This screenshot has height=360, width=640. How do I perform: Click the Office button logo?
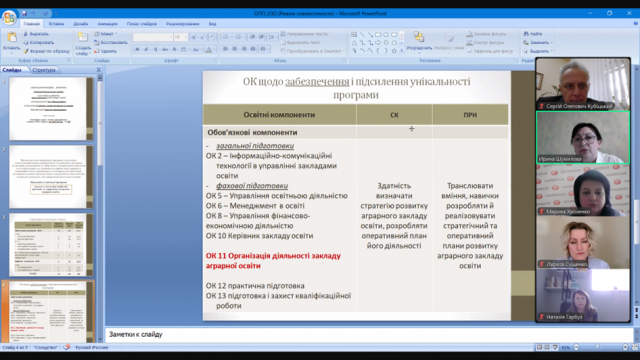pos(9,18)
